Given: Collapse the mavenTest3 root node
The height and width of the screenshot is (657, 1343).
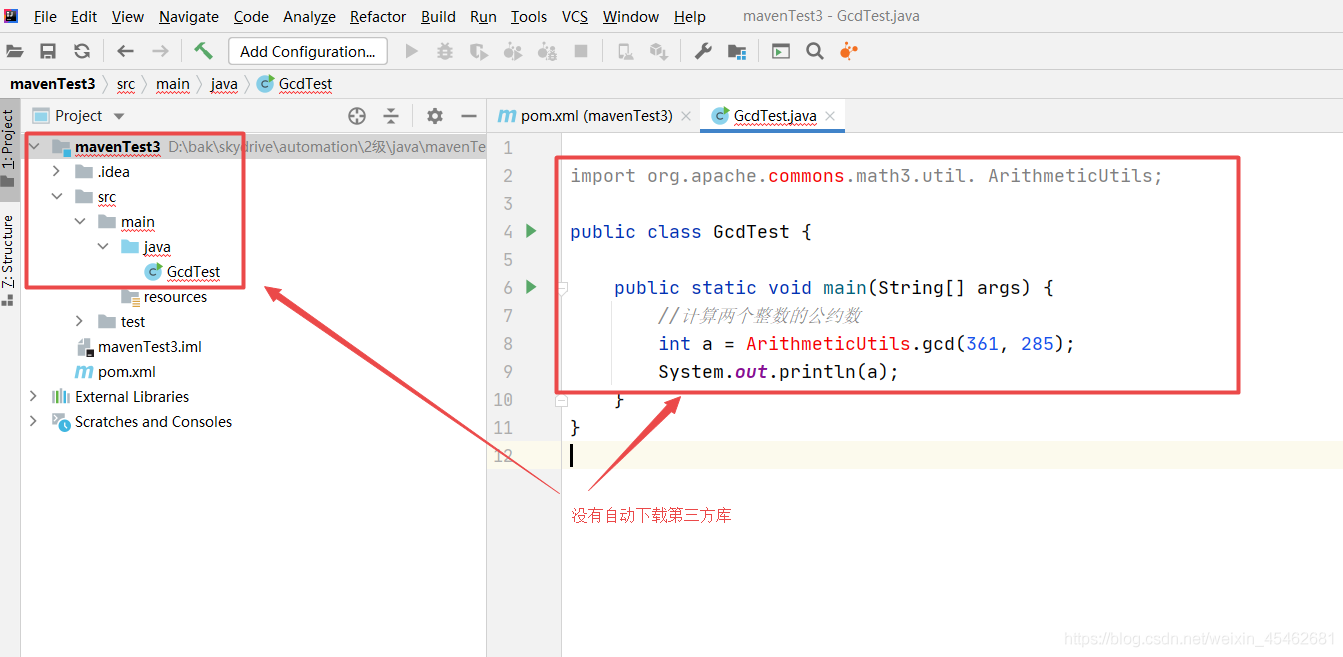Looking at the screenshot, I should tap(35, 147).
